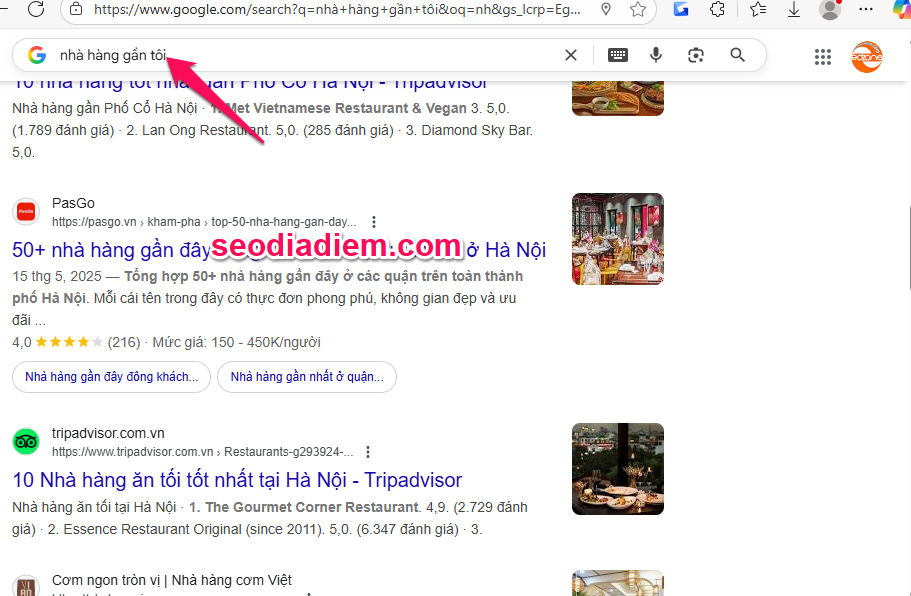
Task: Open the on-screen keyboard input tool
Action: coord(618,55)
